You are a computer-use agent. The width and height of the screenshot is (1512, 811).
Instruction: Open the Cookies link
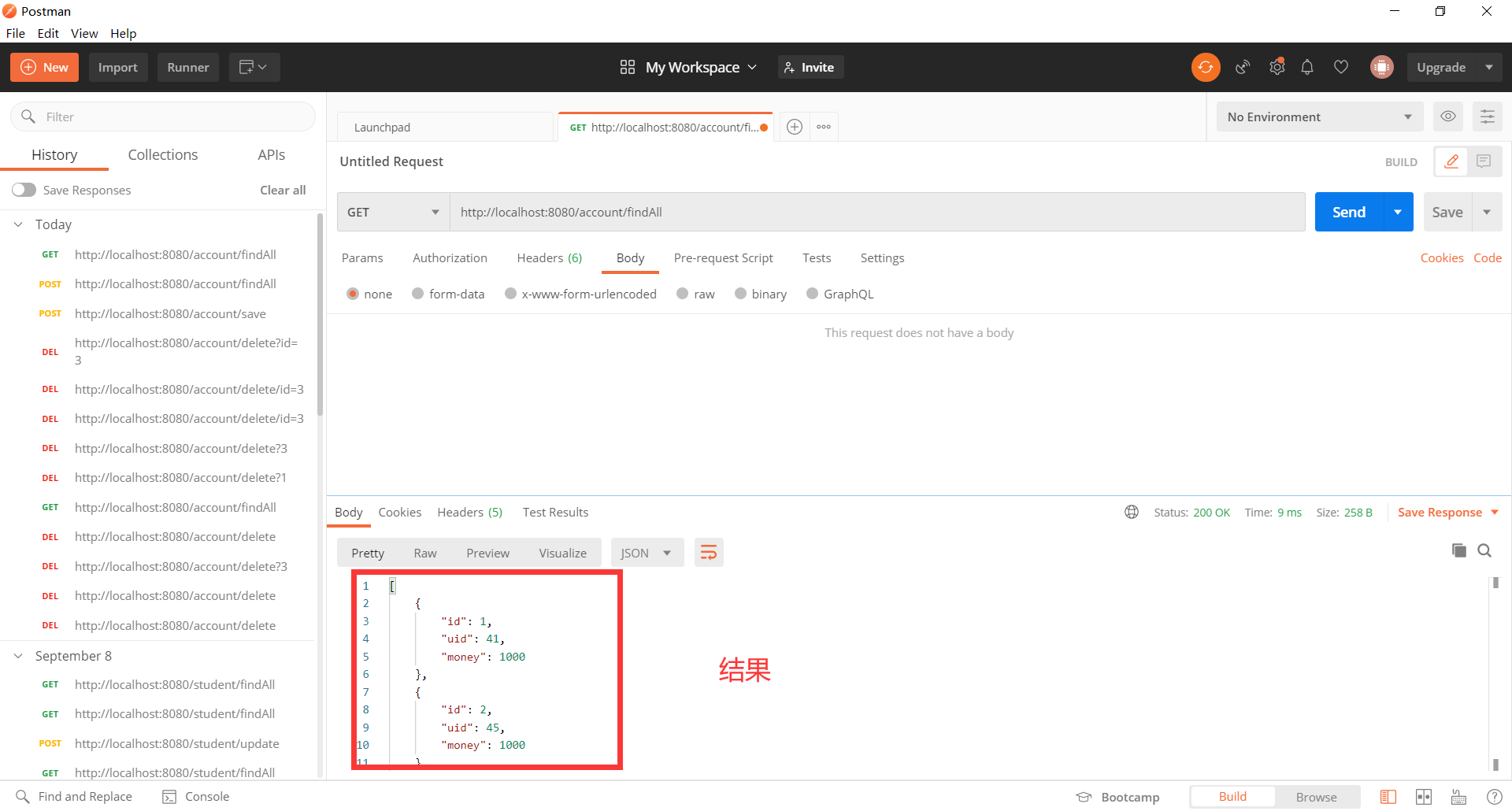click(x=1442, y=257)
